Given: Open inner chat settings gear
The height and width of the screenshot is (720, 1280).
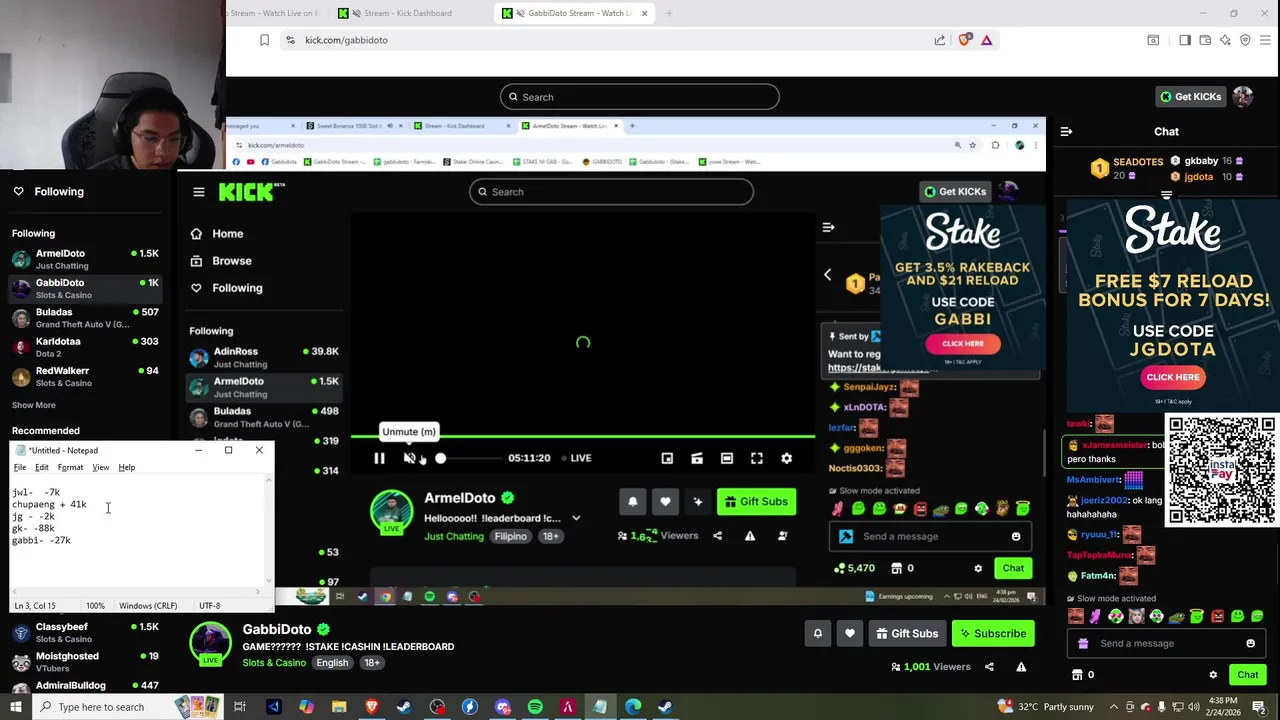Looking at the screenshot, I should [x=978, y=568].
